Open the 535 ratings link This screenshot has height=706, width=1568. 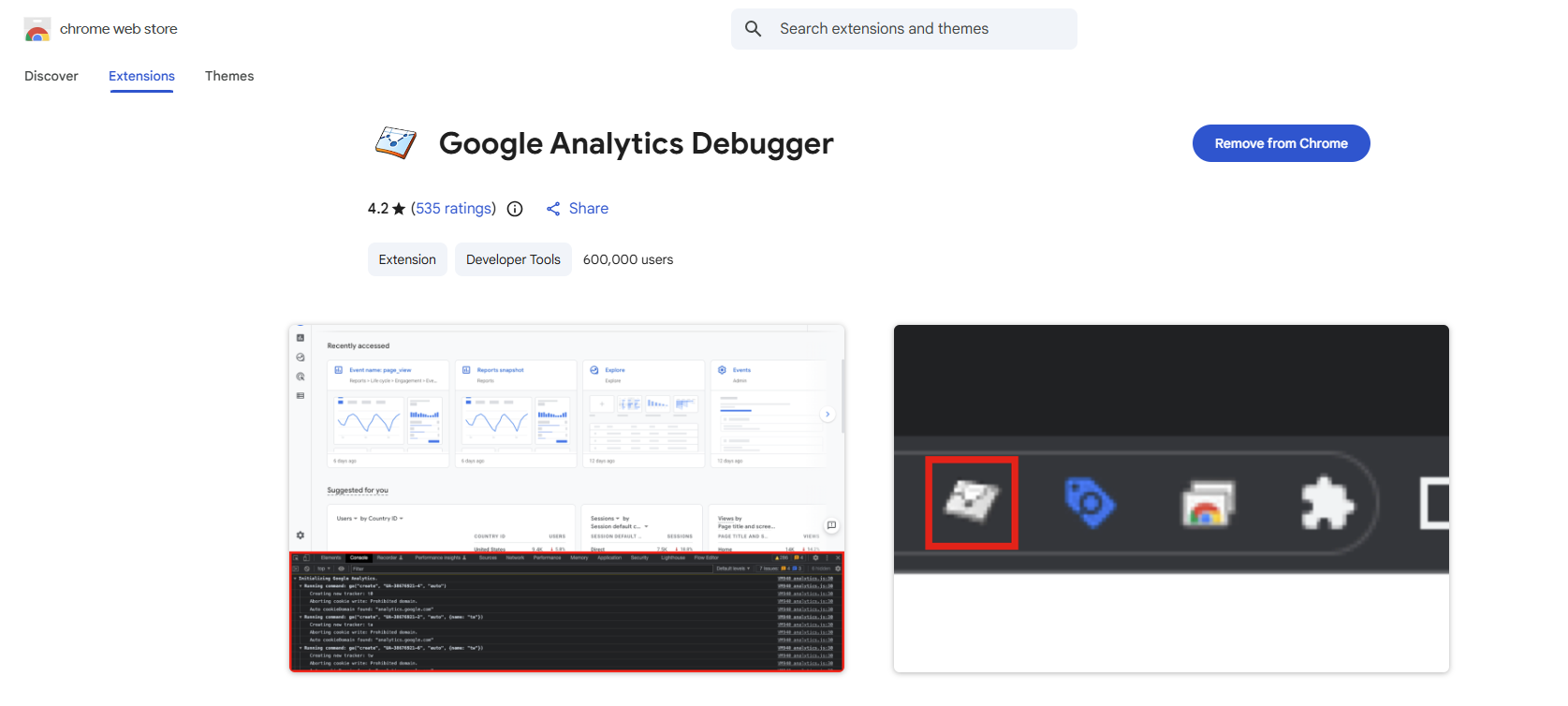(x=454, y=208)
